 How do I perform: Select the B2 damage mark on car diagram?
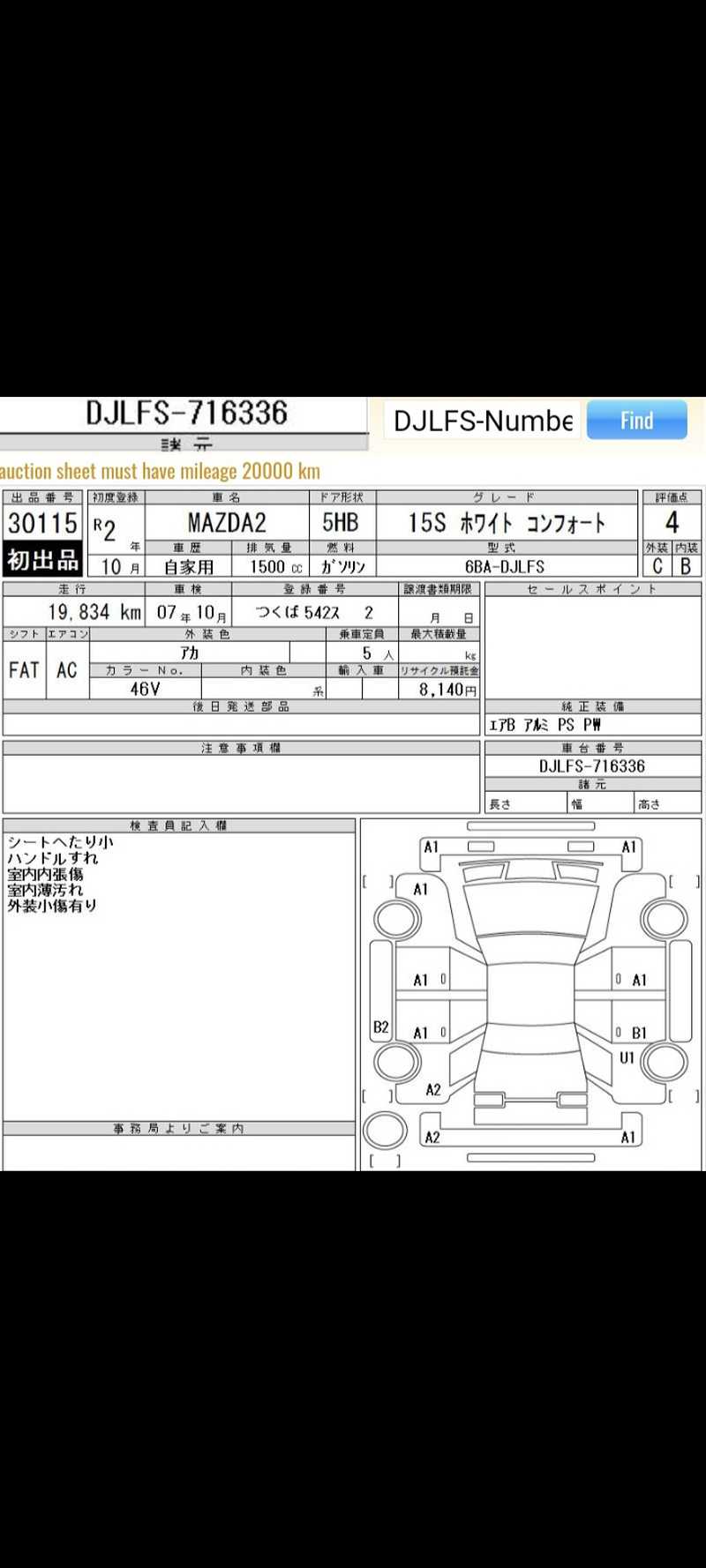381,1027
